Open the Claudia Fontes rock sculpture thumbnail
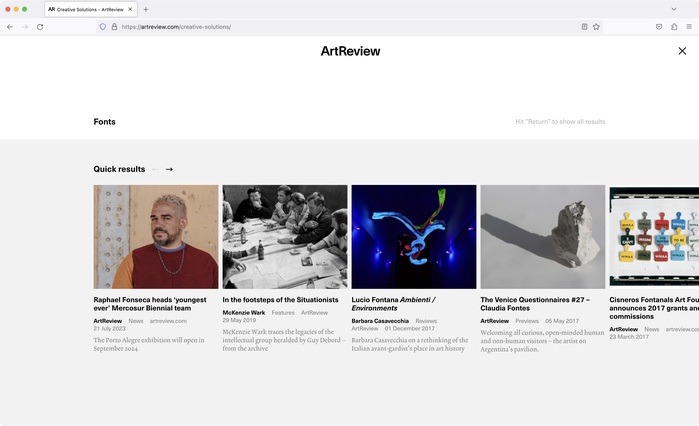 tap(543, 237)
